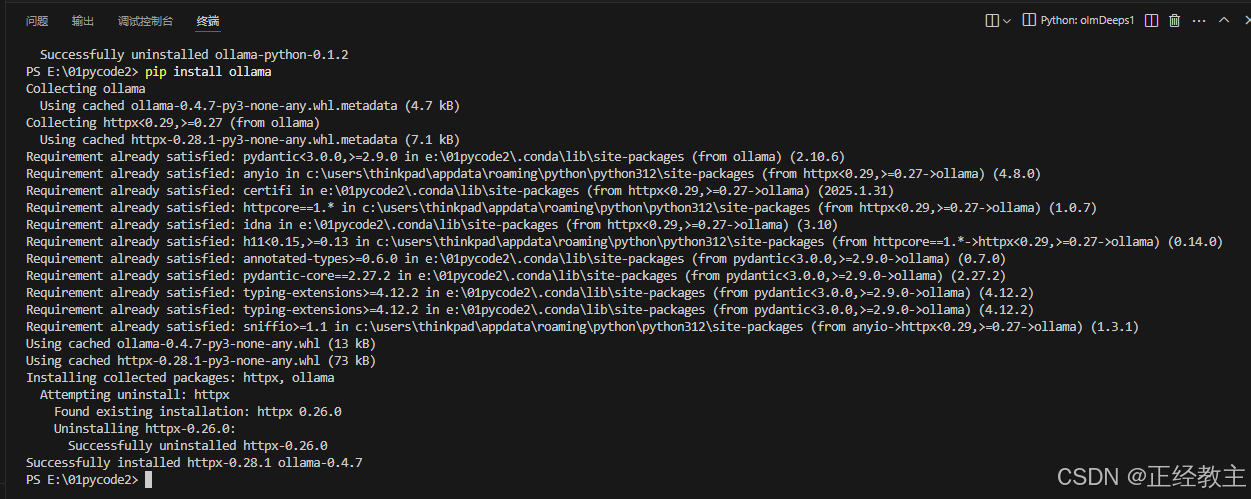Click the 'Installing collected packages' line

pos(180,378)
